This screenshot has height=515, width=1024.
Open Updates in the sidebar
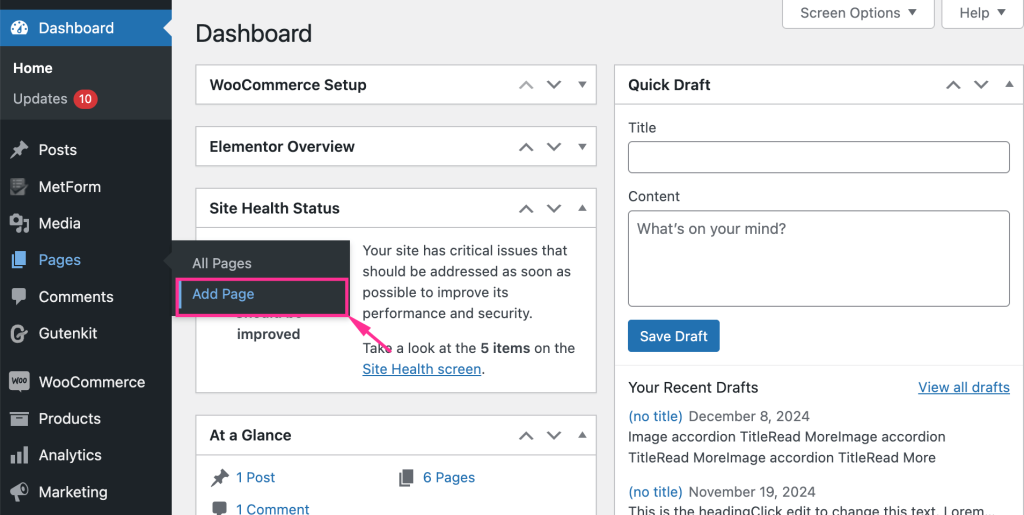tap(40, 99)
